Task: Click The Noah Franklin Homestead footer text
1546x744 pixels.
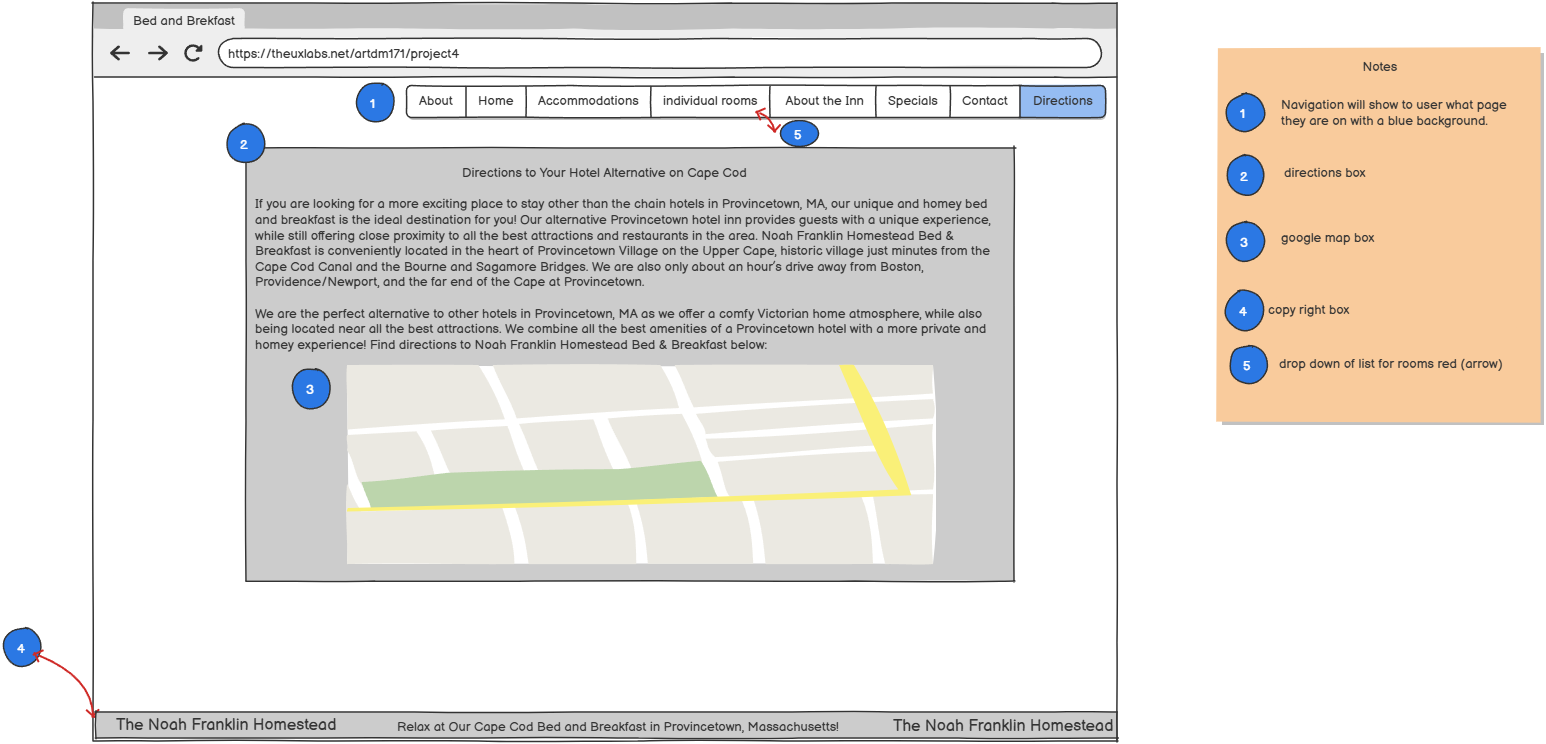Action: [x=227, y=724]
